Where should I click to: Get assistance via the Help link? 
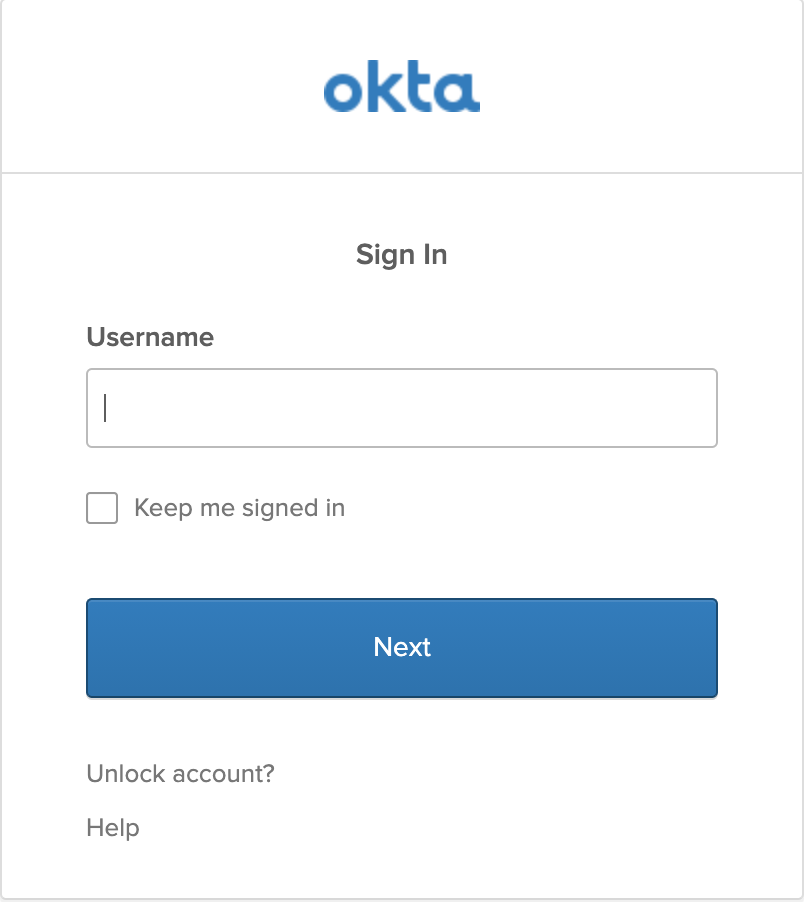click(x=113, y=828)
